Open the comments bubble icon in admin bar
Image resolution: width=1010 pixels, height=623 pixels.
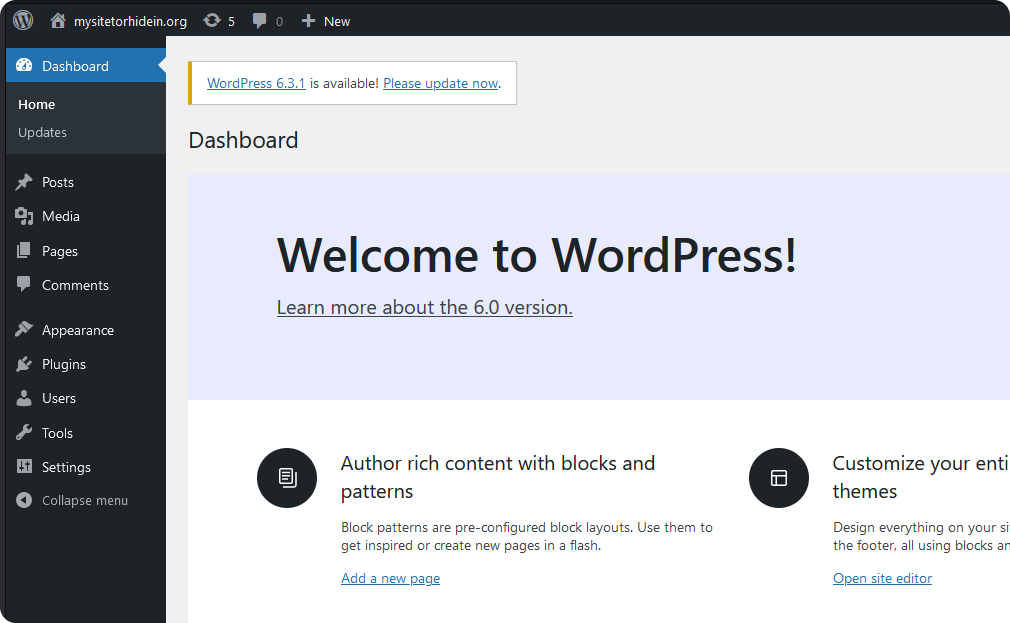260,21
